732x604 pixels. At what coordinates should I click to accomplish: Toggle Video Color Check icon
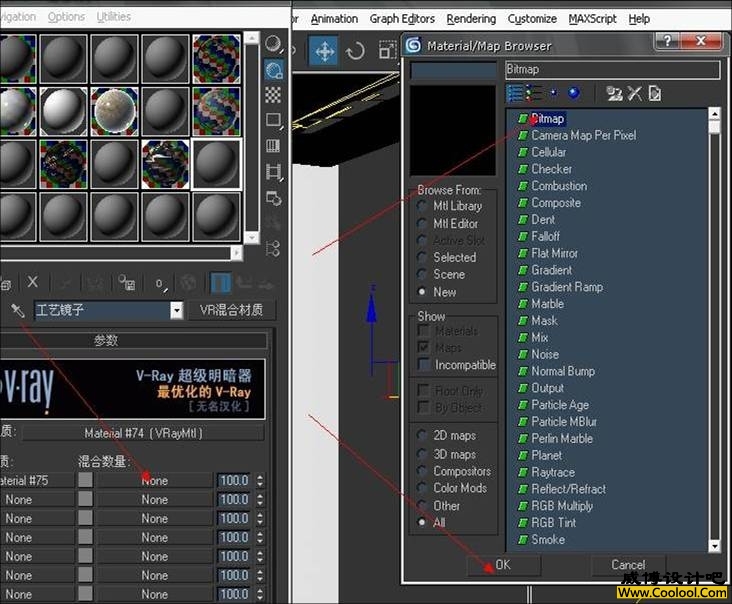pos(274,147)
